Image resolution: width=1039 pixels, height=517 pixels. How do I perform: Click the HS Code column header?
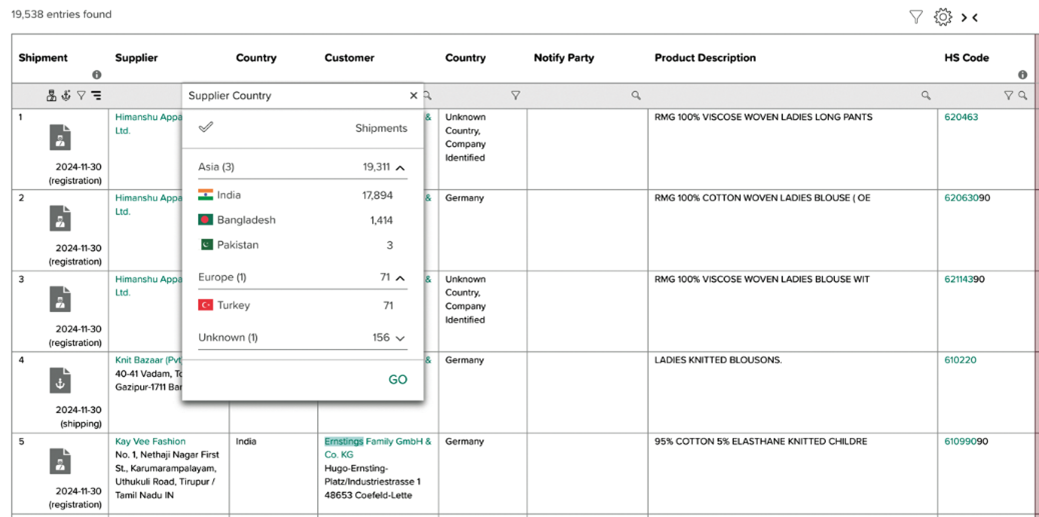coord(966,58)
